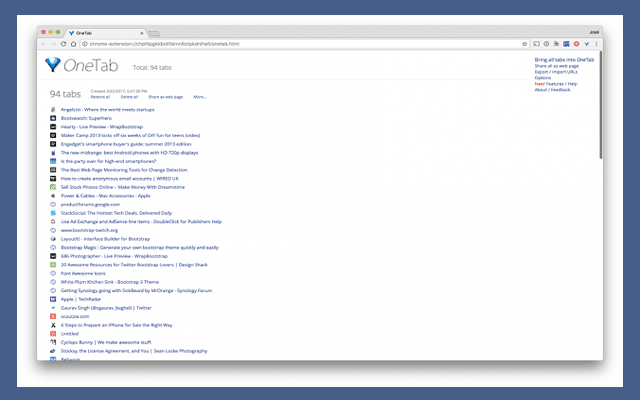The height and width of the screenshot is (400, 640).
Task: Click the bookmark star in address bar
Action: [x=524, y=44]
